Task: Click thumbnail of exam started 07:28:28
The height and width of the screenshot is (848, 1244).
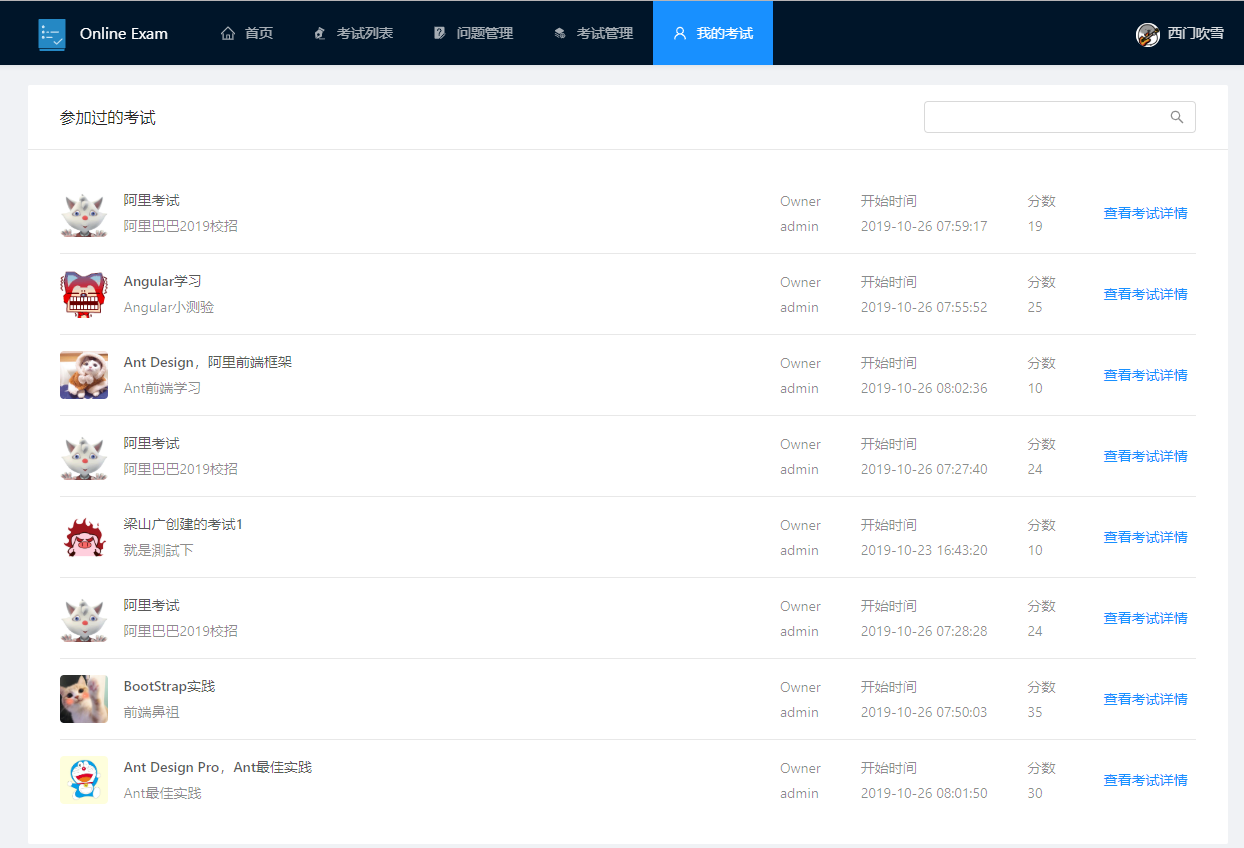Action: pos(84,618)
